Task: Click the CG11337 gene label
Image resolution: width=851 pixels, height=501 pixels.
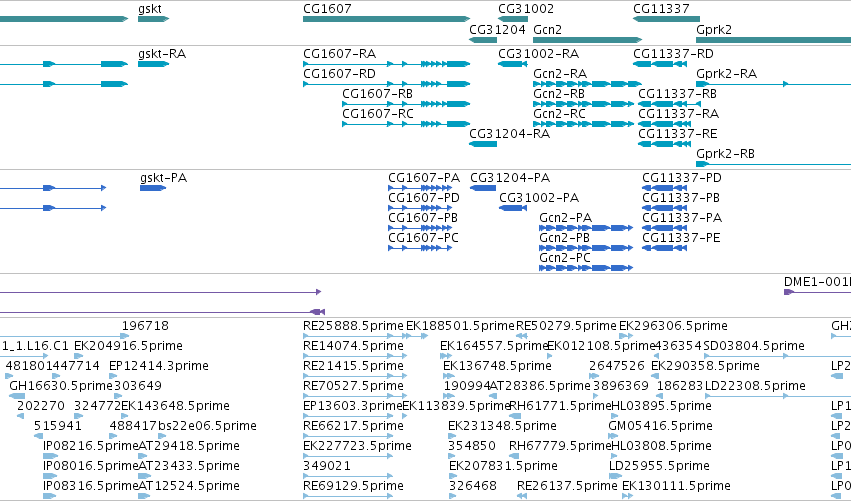Action: point(661,9)
